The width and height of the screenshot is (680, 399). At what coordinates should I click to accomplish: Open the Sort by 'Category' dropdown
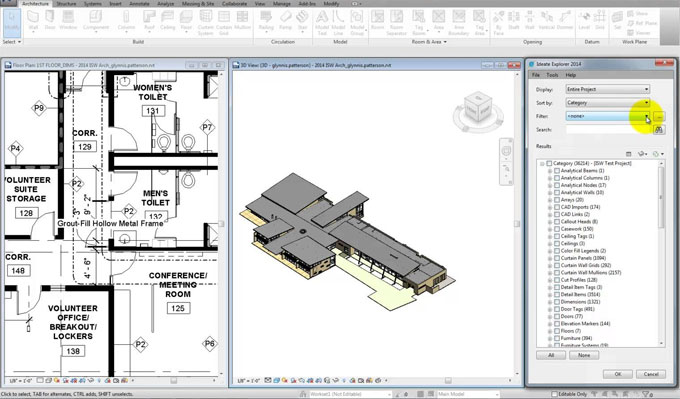(x=608, y=103)
